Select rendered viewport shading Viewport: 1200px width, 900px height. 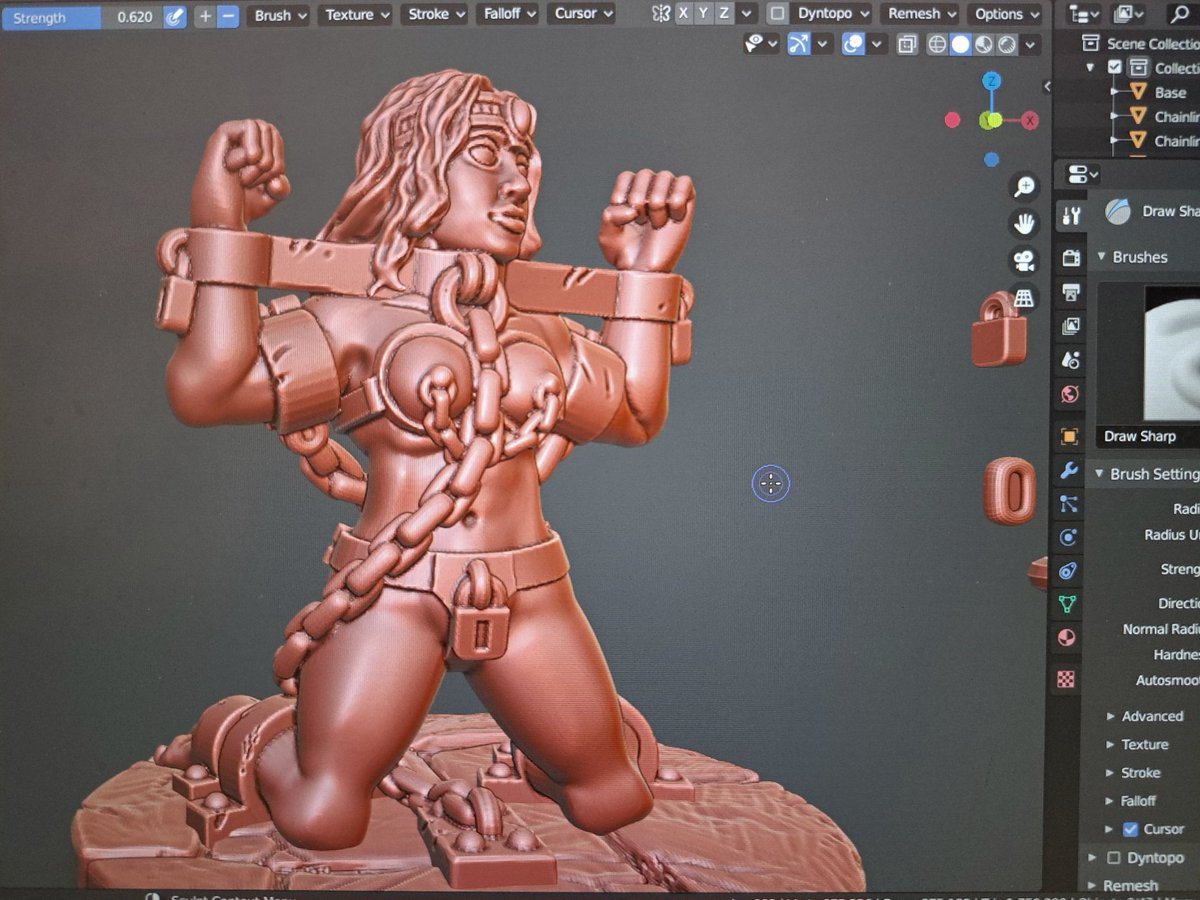[x=1006, y=44]
